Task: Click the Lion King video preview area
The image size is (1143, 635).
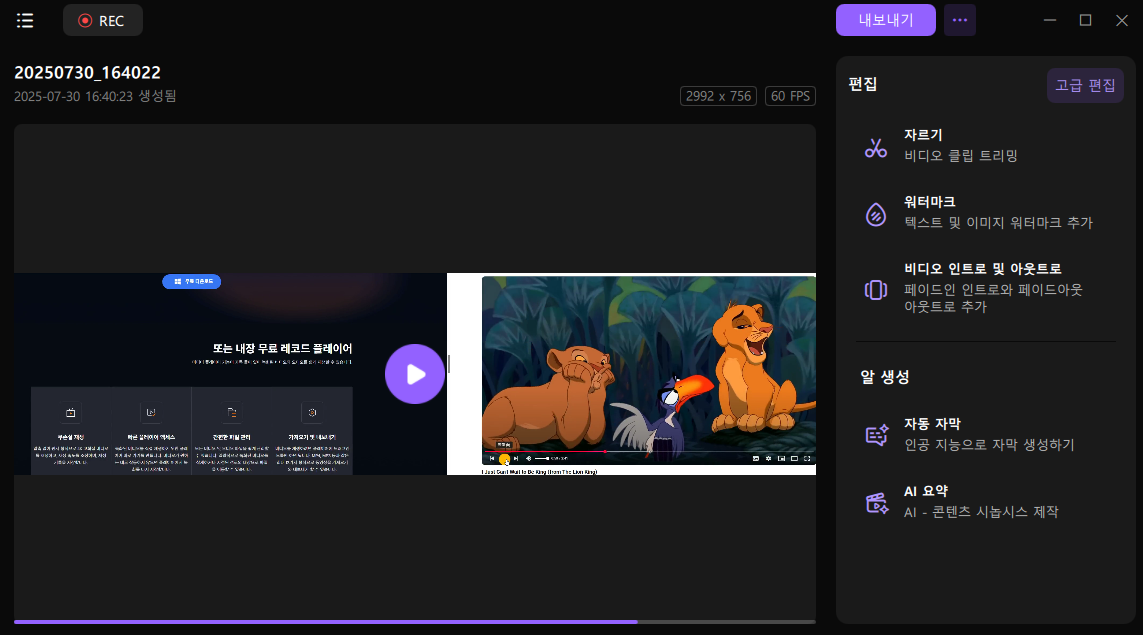Action: [648, 370]
